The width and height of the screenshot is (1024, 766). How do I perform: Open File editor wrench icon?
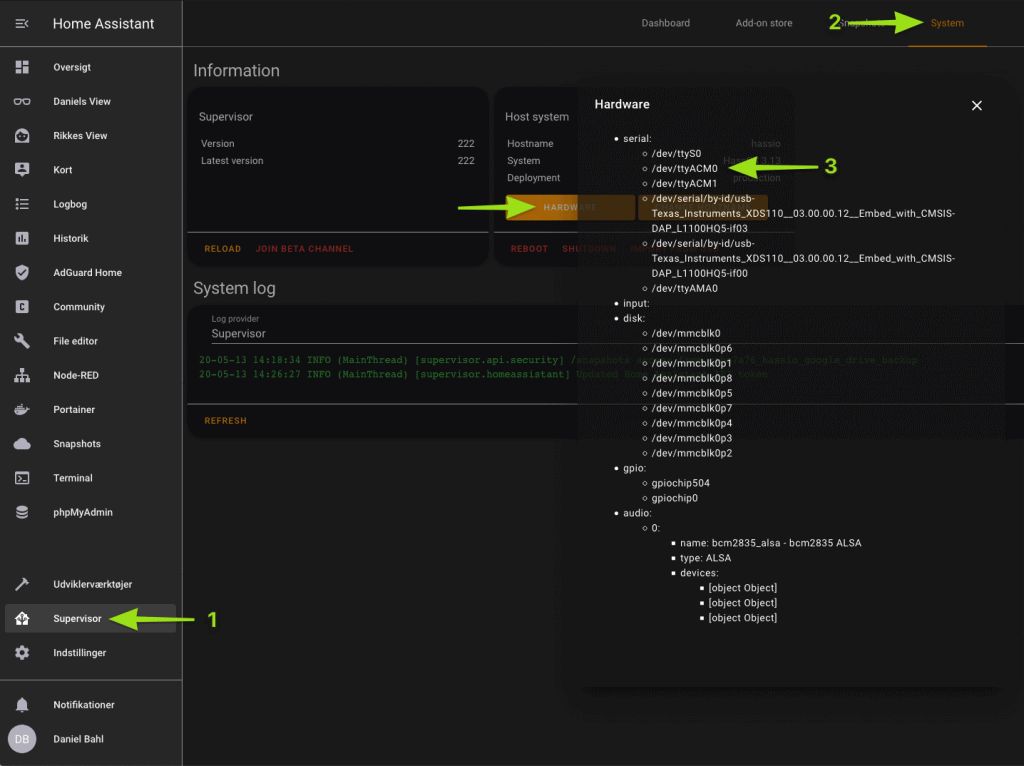pos(22,341)
